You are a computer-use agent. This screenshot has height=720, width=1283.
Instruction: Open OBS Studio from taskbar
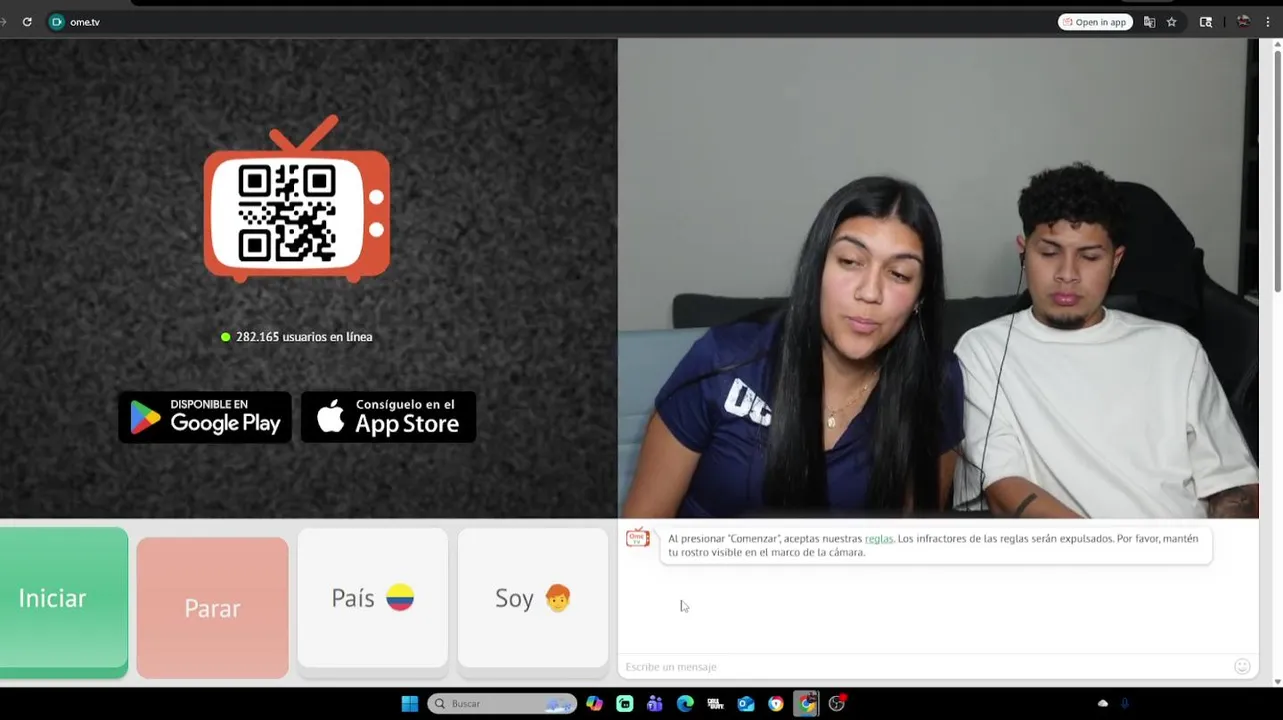[837, 704]
